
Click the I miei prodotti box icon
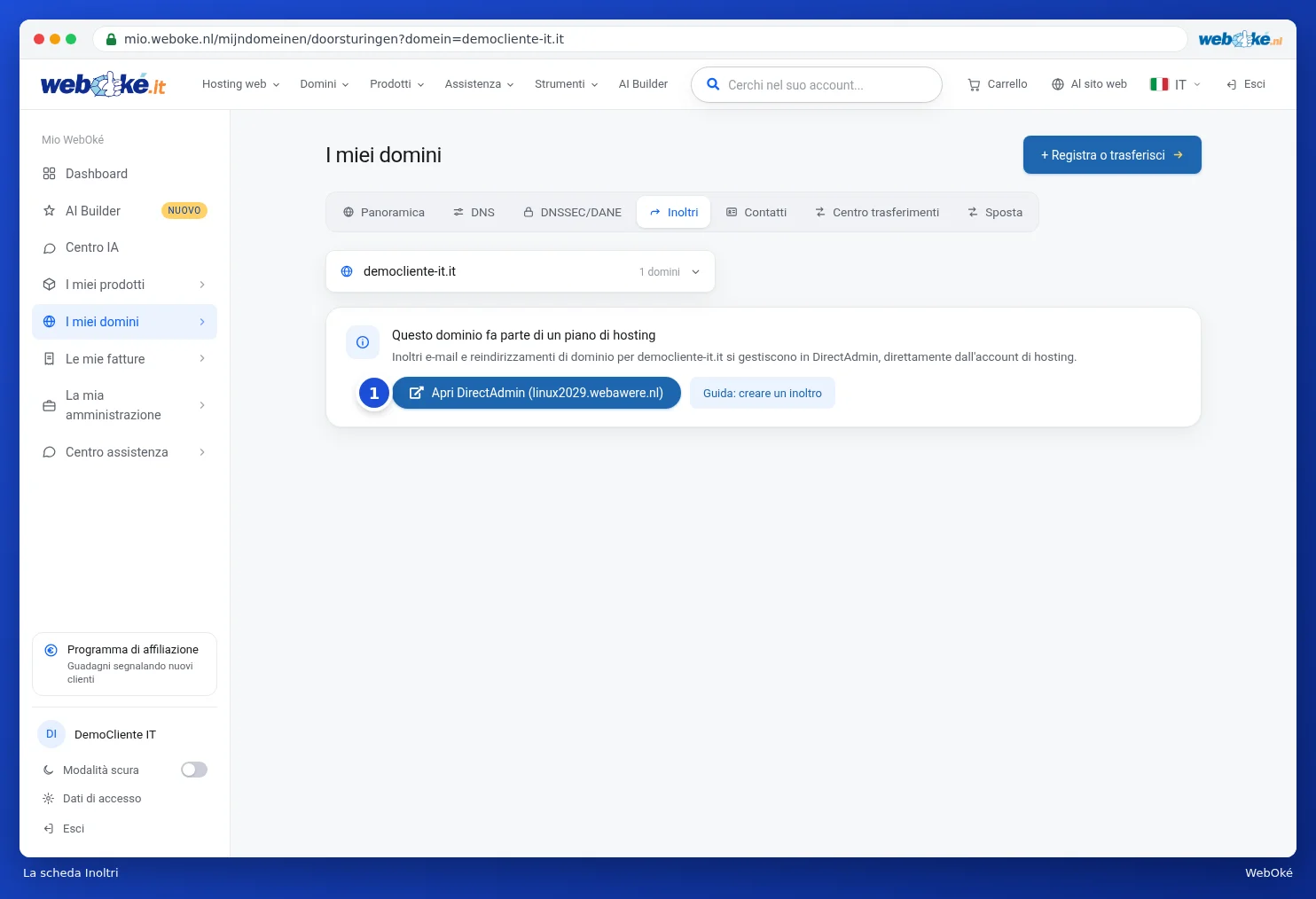click(x=50, y=285)
